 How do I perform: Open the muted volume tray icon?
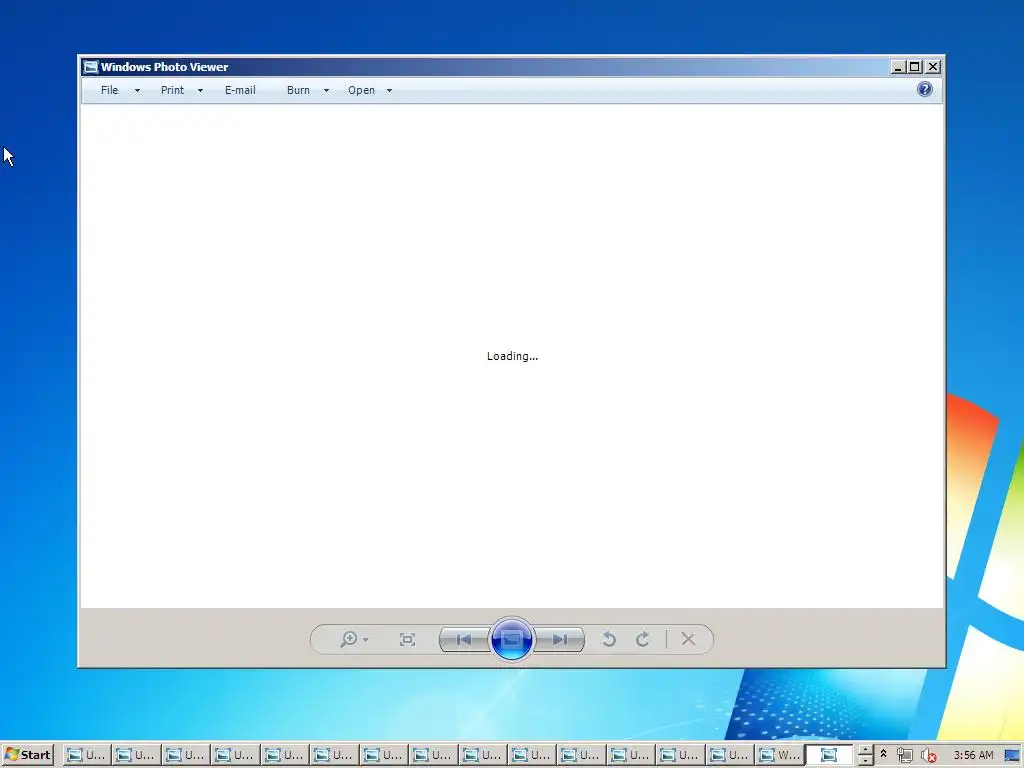929,756
